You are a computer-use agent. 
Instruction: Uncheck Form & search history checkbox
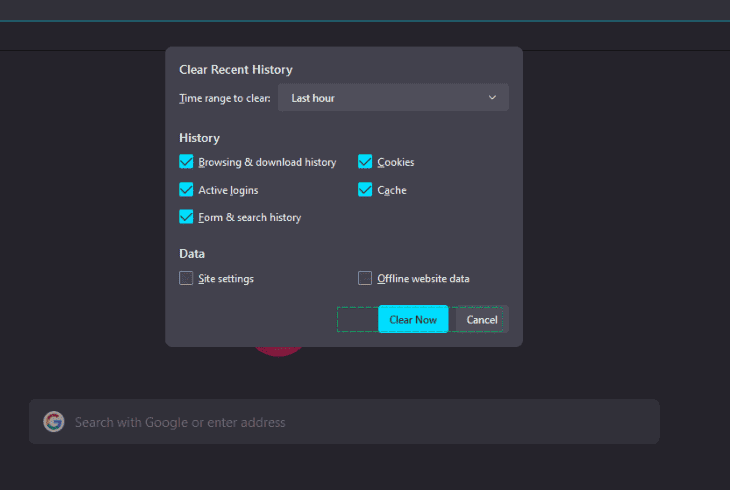click(186, 217)
